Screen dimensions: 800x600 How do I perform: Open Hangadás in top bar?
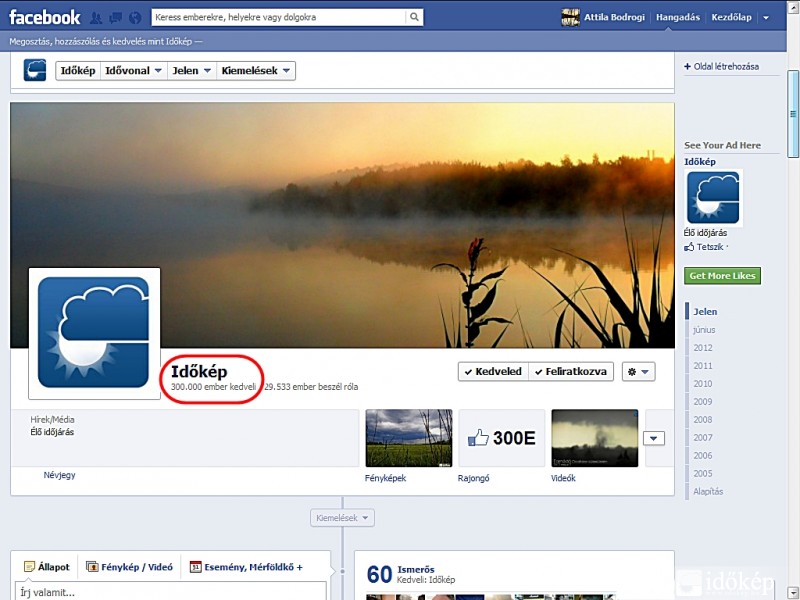click(678, 17)
